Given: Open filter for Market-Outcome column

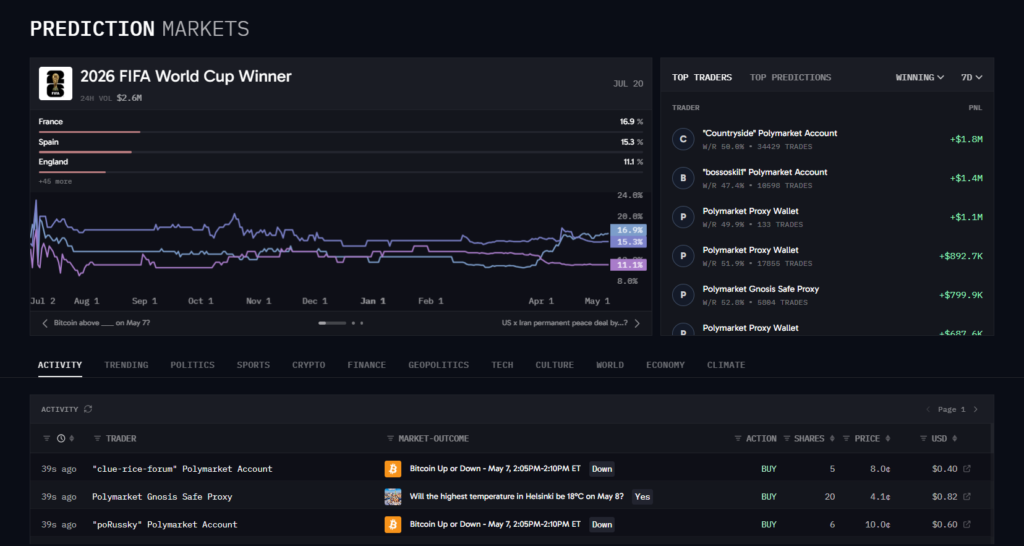Looking at the screenshot, I should tap(390, 438).
